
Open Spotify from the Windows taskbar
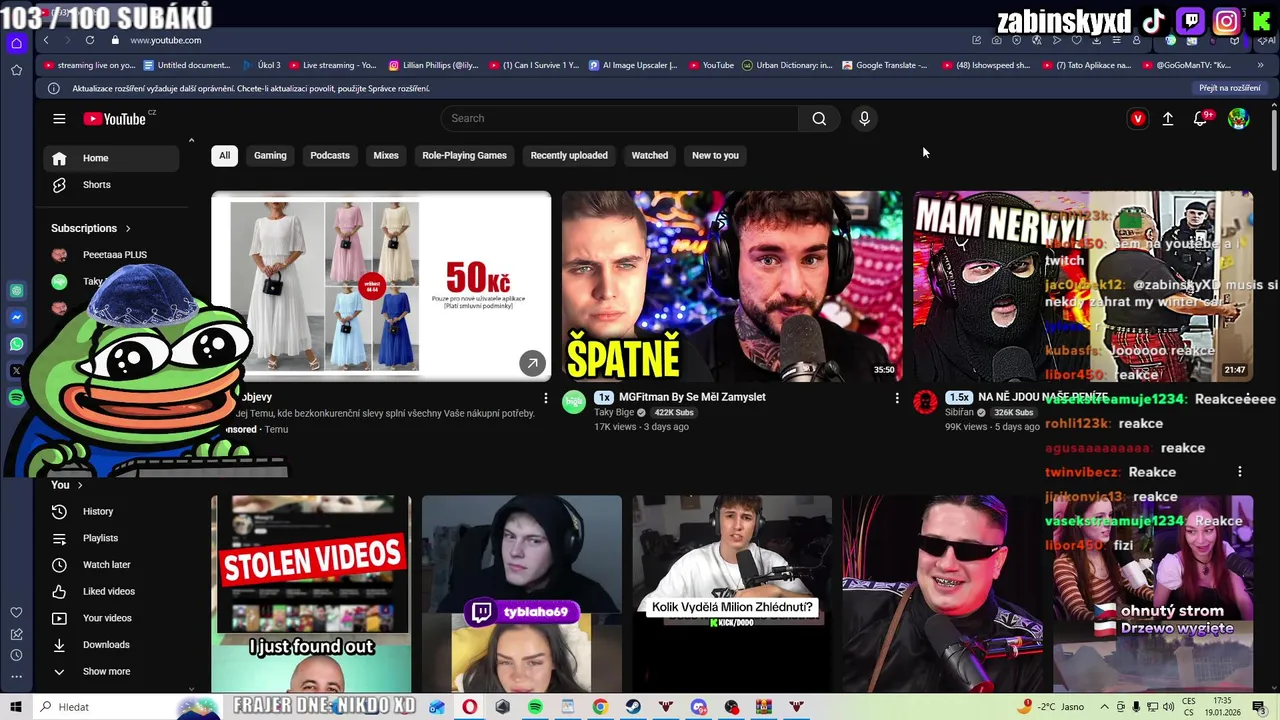pos(535,707)
